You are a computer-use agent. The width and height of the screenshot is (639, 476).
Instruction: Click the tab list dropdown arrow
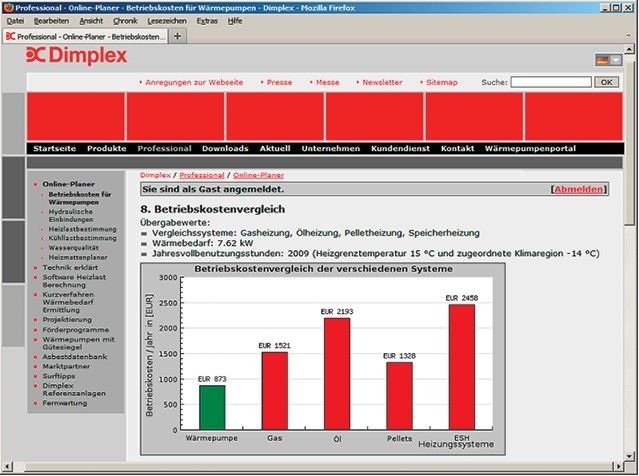pyautogui.click(x=628, y=36)
